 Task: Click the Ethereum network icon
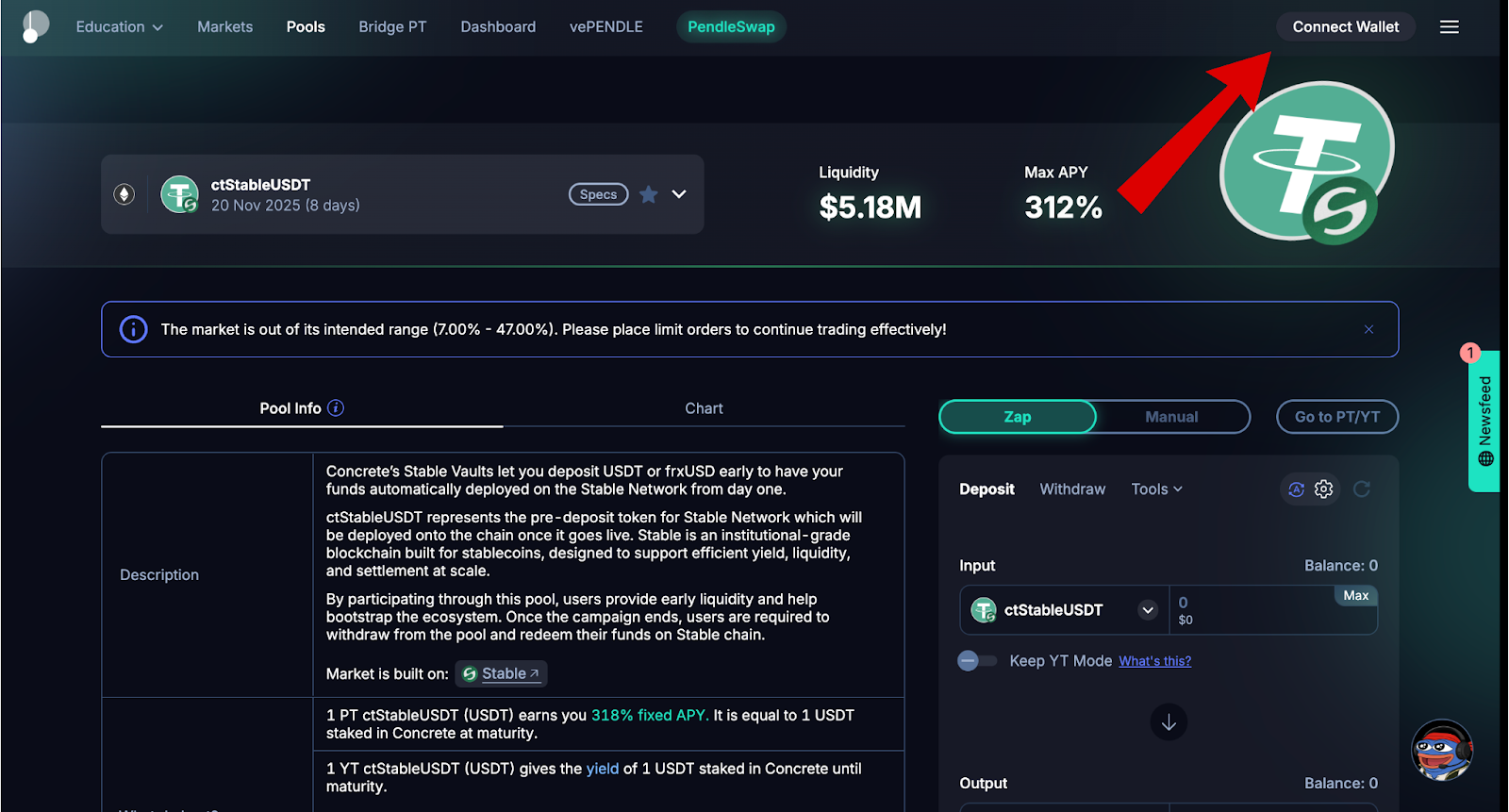[124, 194]
